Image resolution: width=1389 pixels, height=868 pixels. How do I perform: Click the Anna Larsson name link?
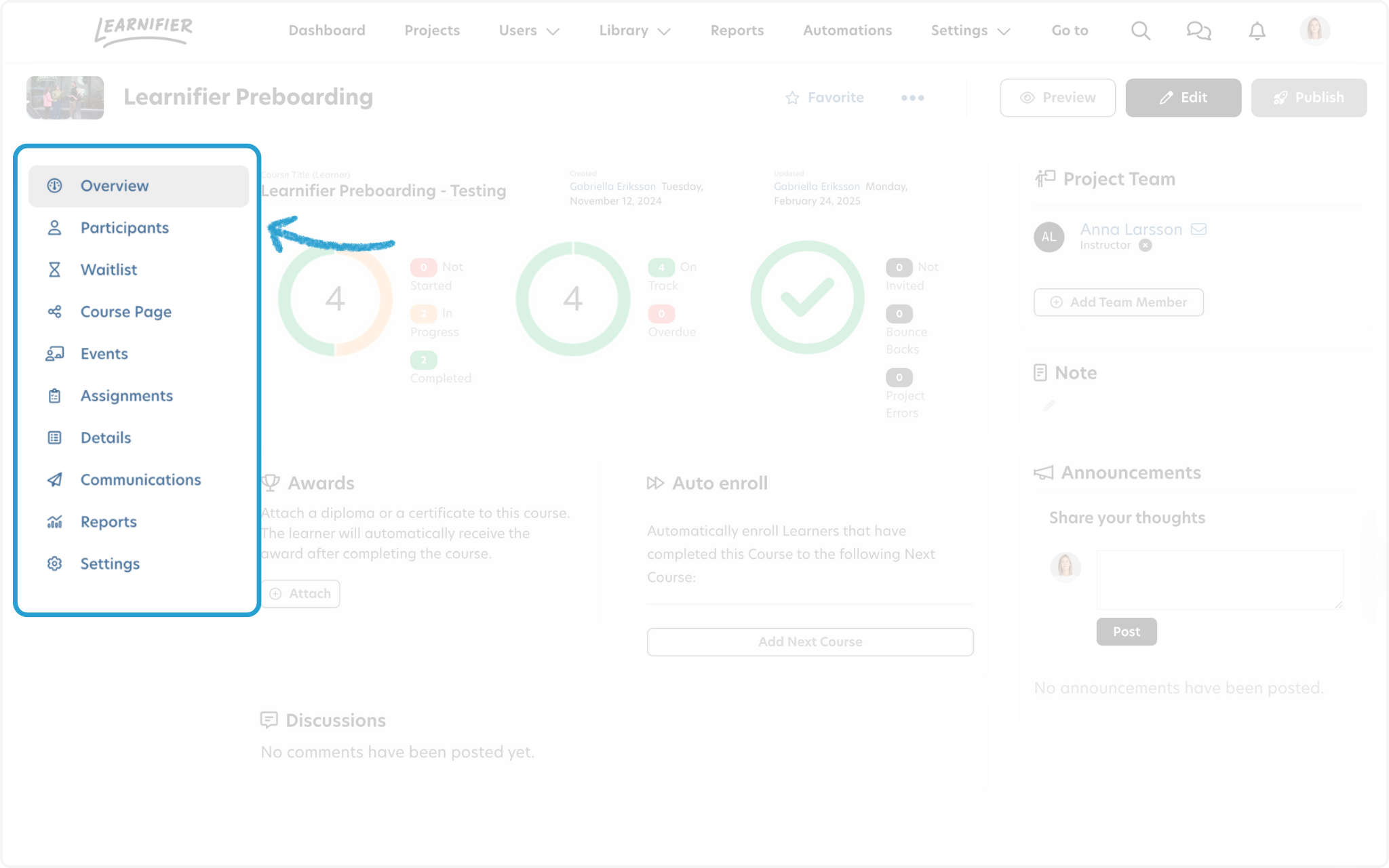coord(1131,229)
